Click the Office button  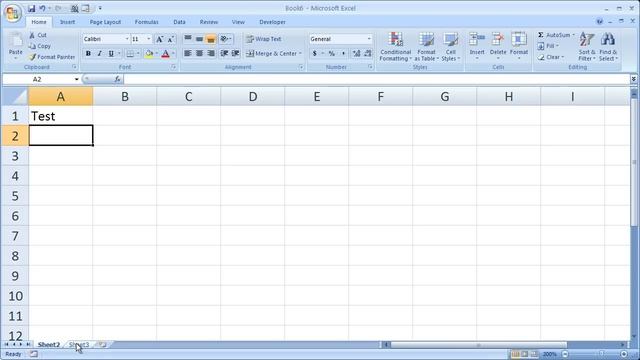click(13, 13)
